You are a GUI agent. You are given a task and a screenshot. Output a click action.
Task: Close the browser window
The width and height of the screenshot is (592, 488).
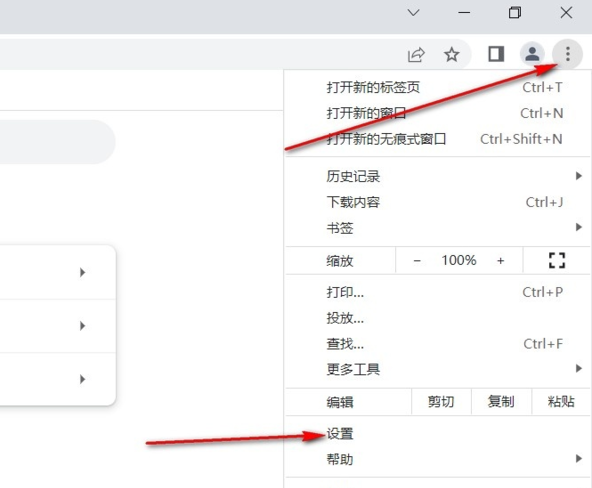tap(566, 13)
